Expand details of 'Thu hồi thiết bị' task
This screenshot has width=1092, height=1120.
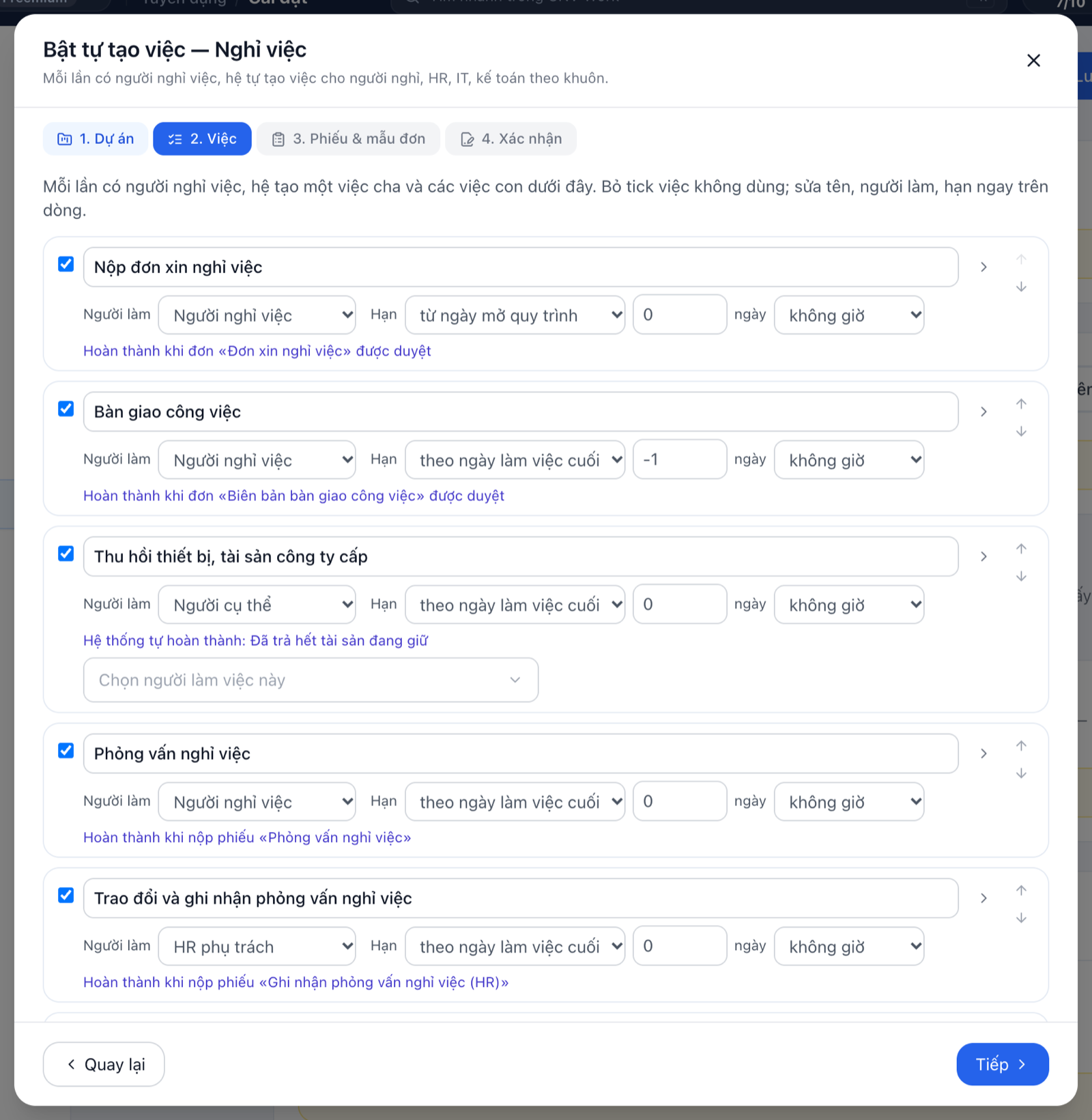coord(983,556)
